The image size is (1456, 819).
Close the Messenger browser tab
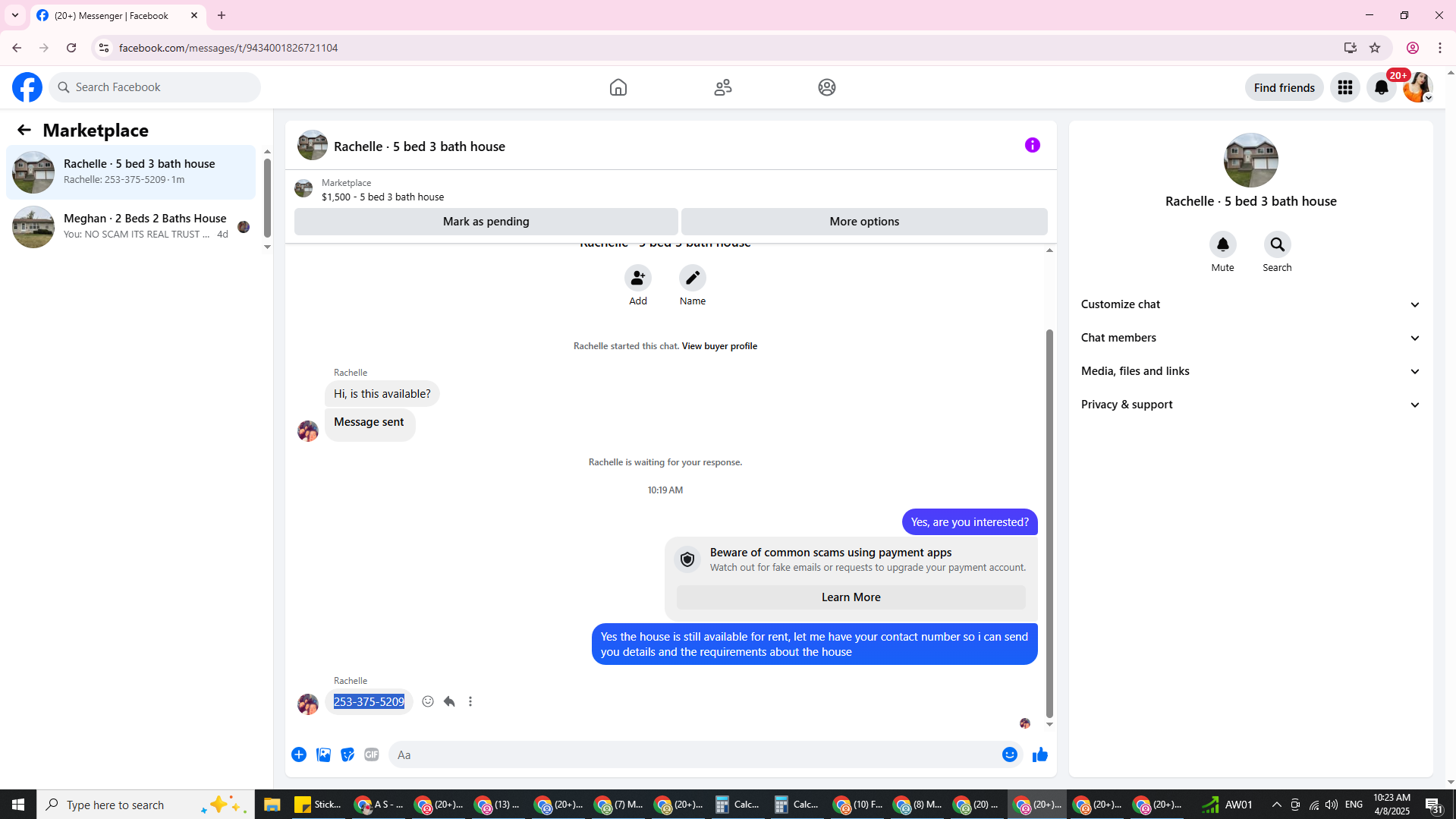pyautogui.click(x=194, y=15)
